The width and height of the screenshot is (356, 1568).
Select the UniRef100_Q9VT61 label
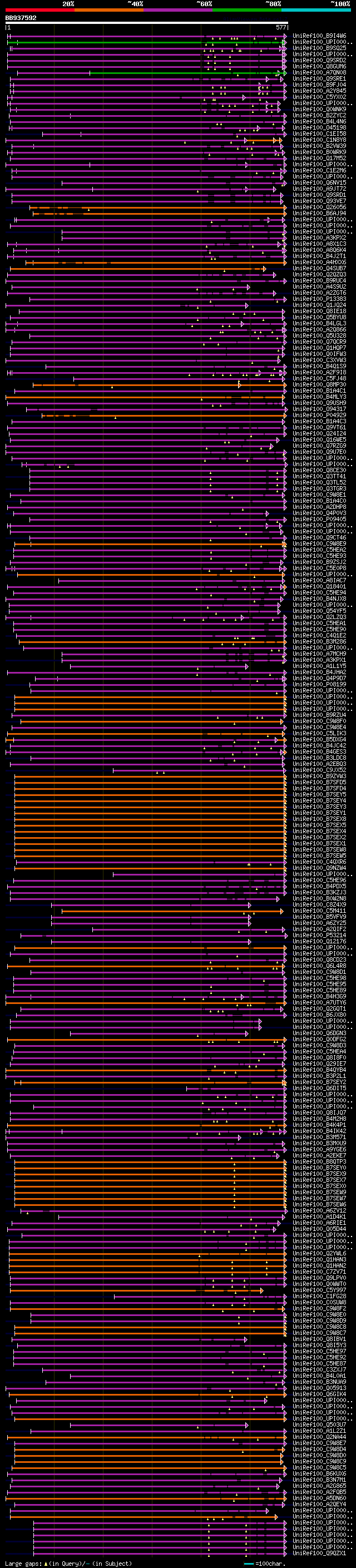pyautogui.click(x=319, y=427)
